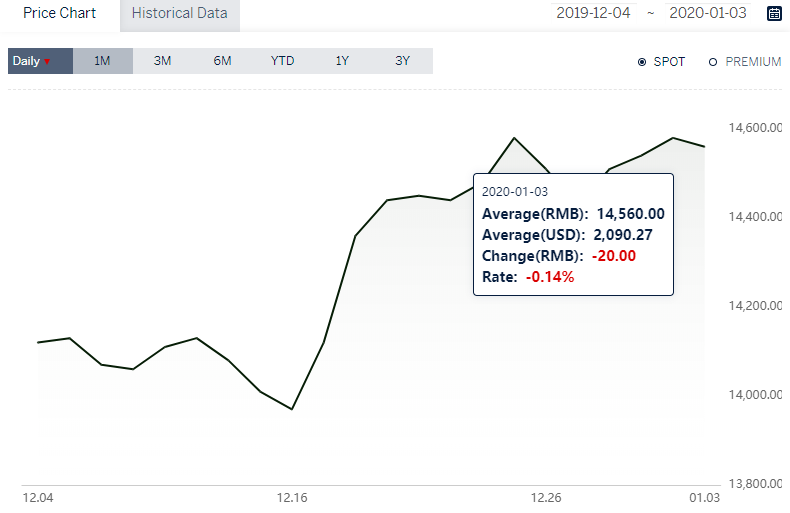
Task: Click the 12.16 low point on chart line
Action: 292,409
